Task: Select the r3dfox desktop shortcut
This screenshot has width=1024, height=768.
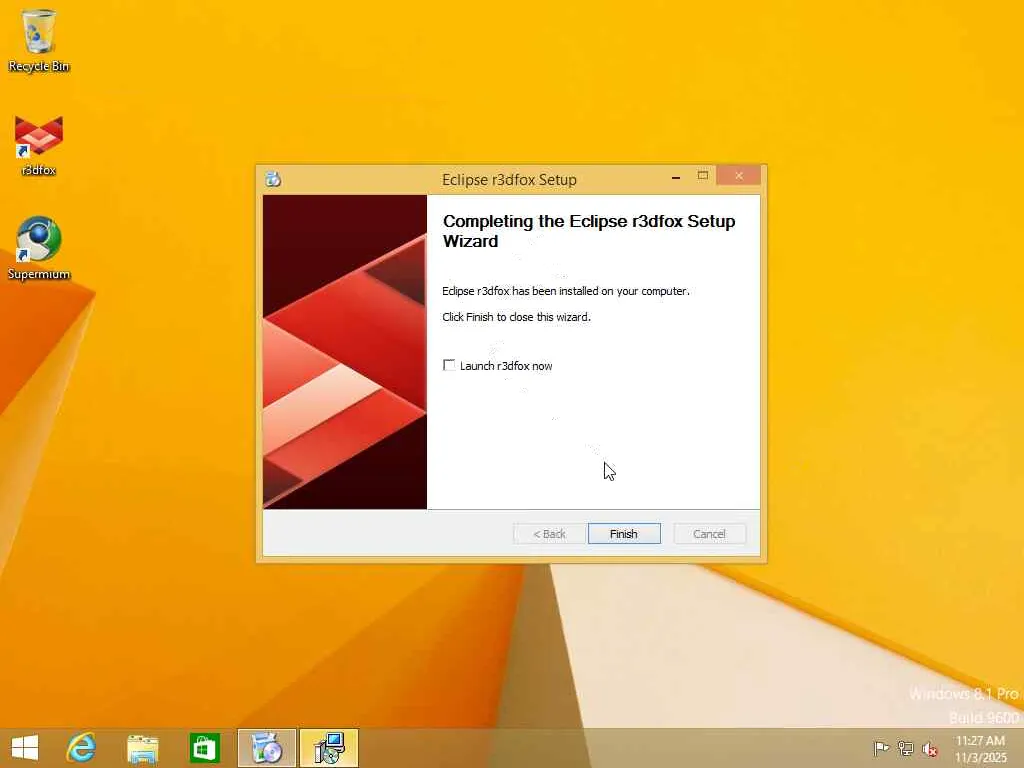Action: [39, 146]
